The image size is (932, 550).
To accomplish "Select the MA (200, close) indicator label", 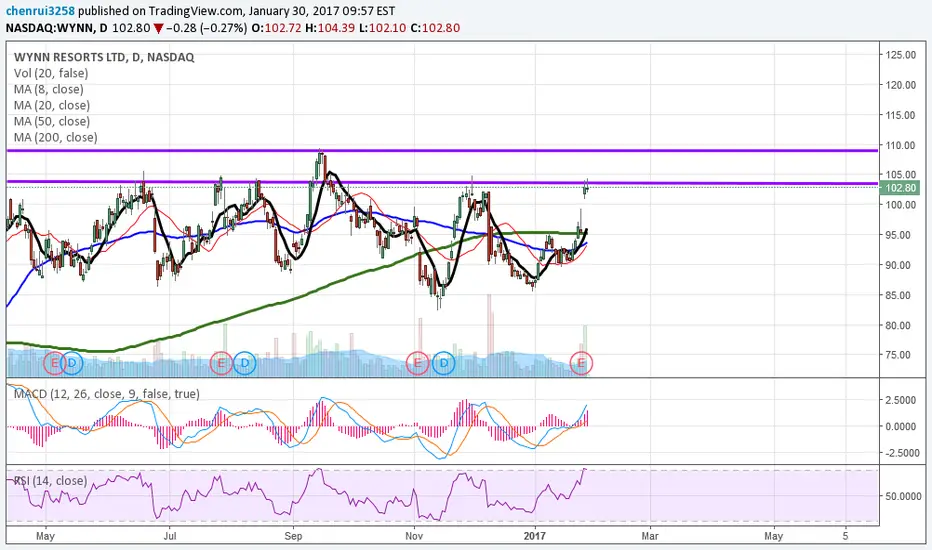I will pyautogui.click(x=55, y=137).
